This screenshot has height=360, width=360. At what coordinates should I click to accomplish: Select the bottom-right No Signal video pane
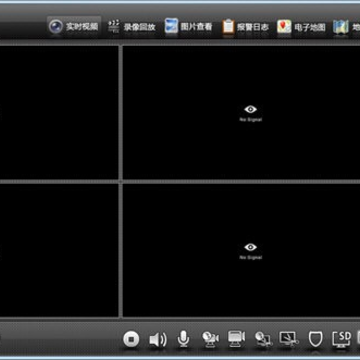pos(242,250)
